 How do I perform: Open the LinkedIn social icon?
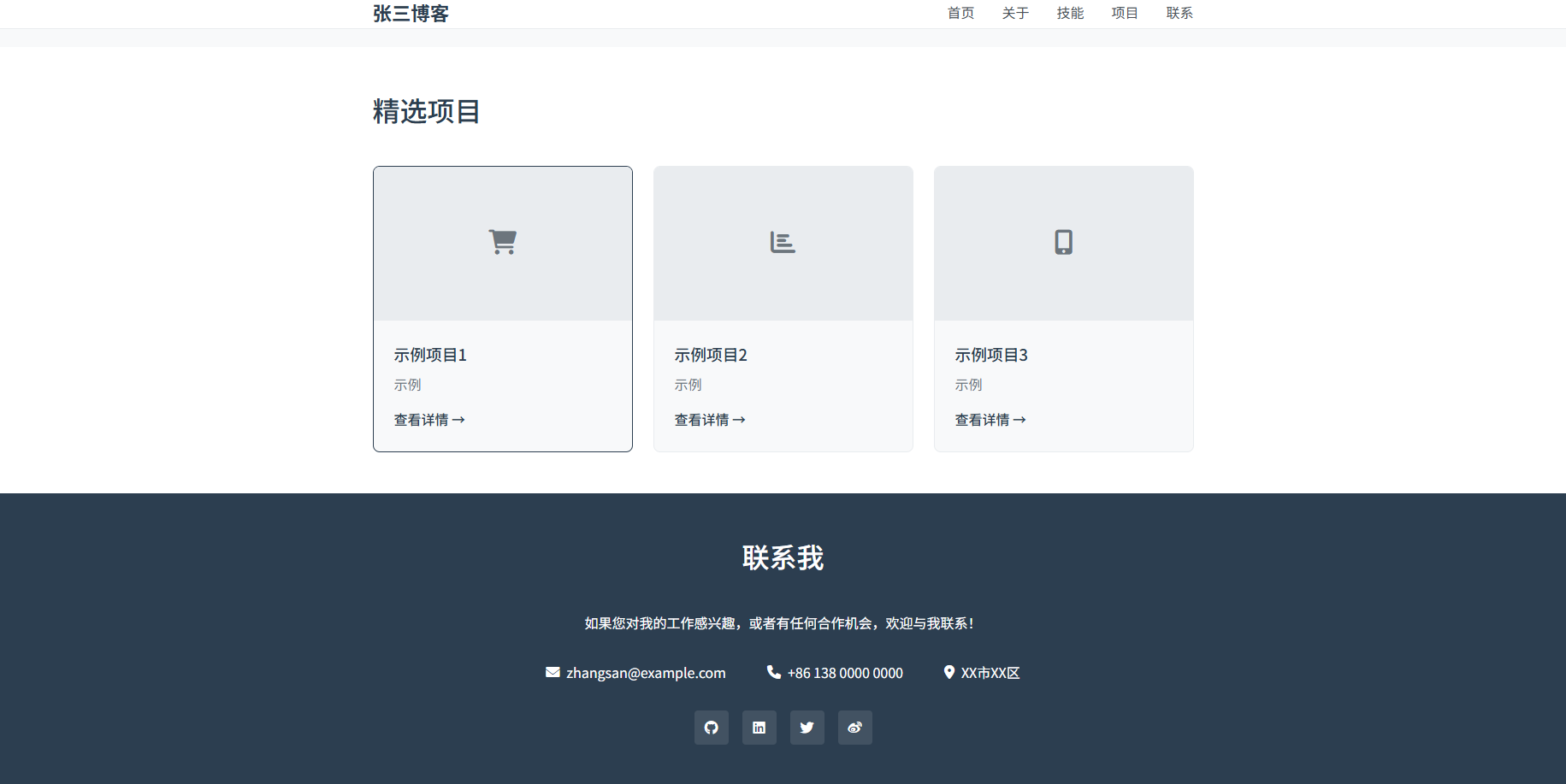coord(759,728)
